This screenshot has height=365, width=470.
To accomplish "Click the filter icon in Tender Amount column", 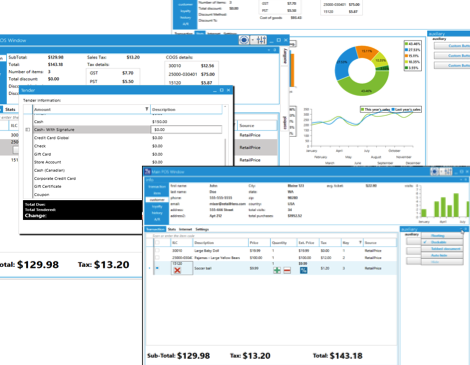I will [147, 109].
